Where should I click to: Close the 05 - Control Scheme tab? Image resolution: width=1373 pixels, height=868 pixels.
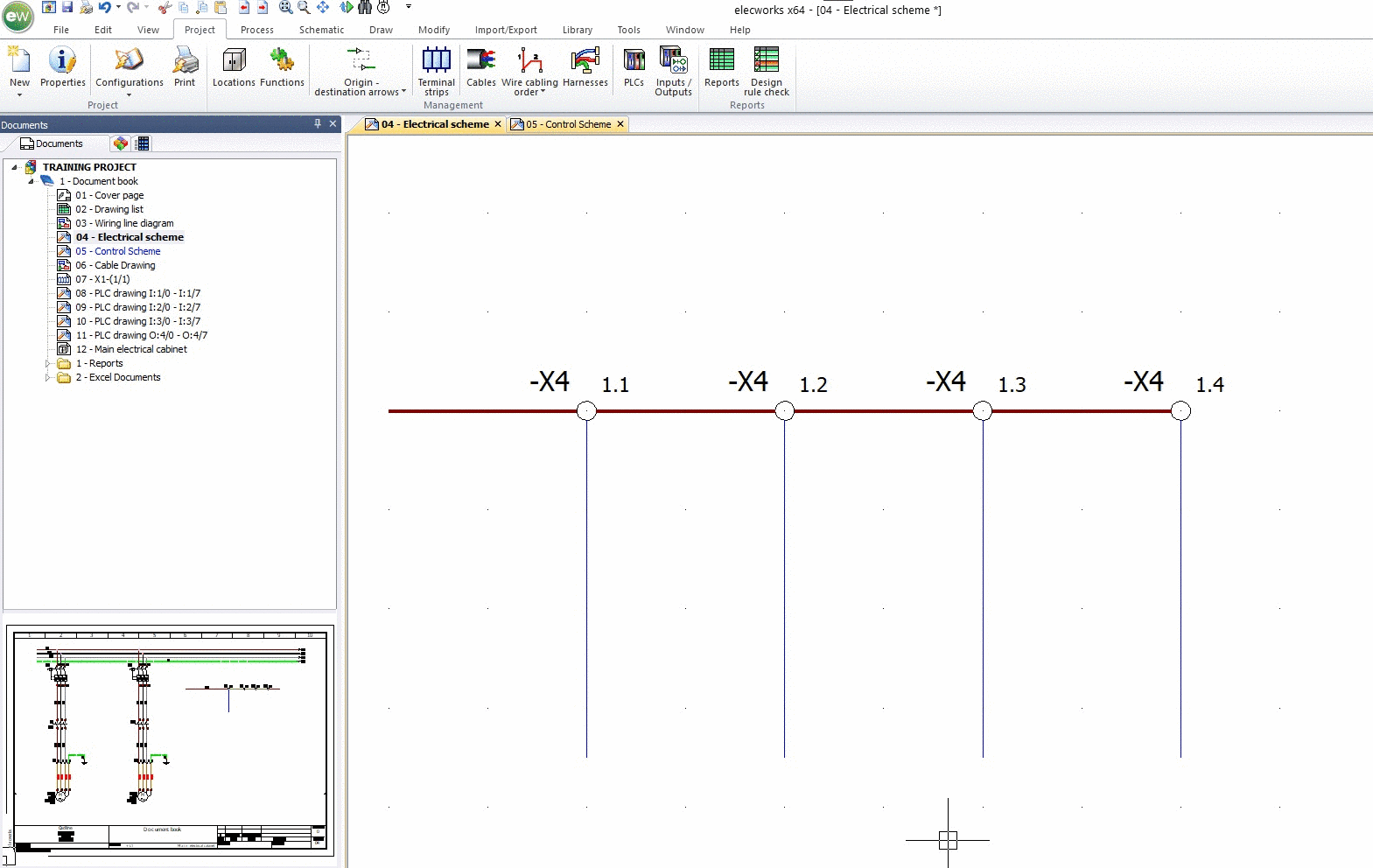pos(620,124)
